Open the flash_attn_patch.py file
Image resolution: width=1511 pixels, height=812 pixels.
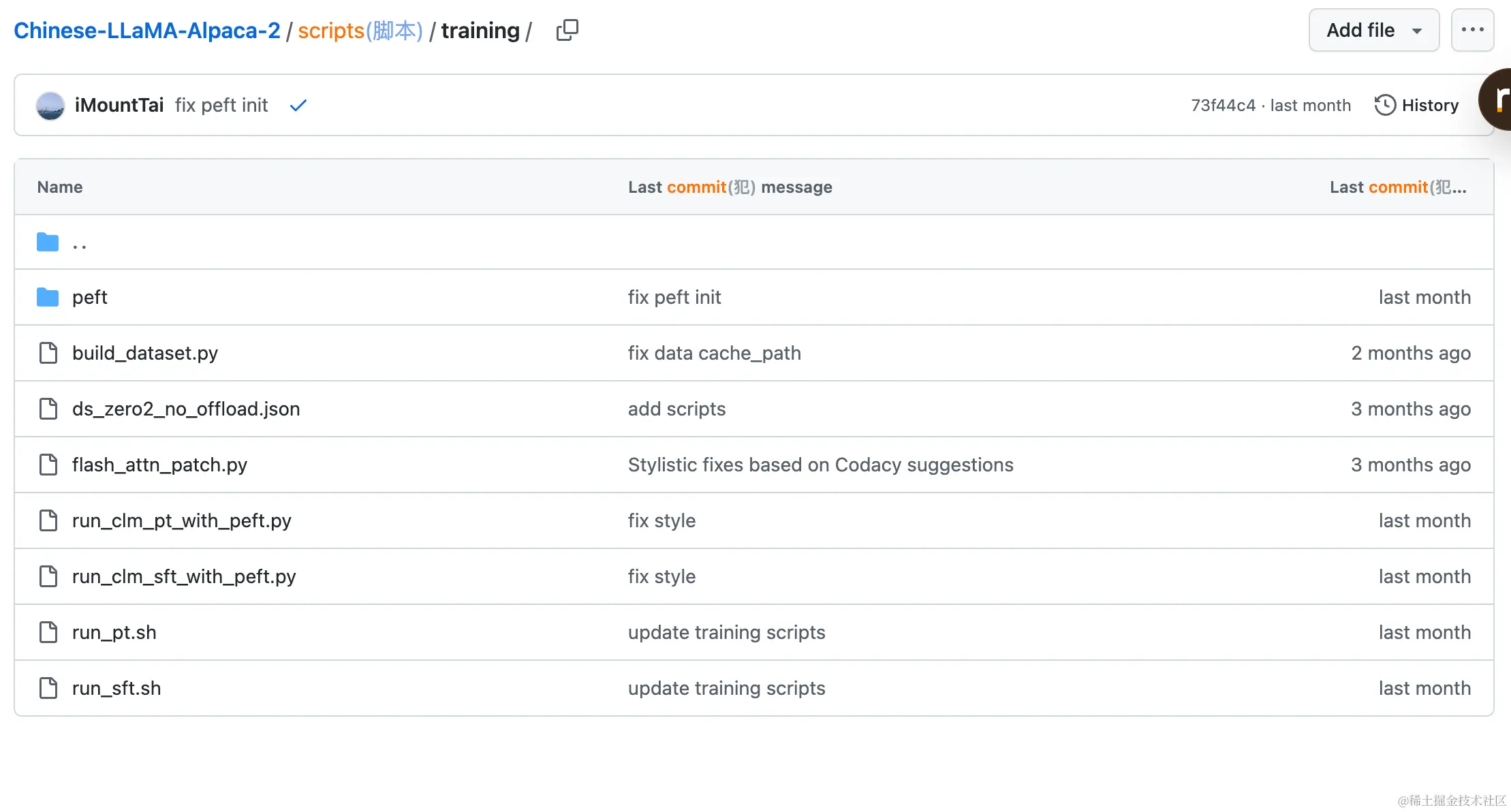[159, 465]
